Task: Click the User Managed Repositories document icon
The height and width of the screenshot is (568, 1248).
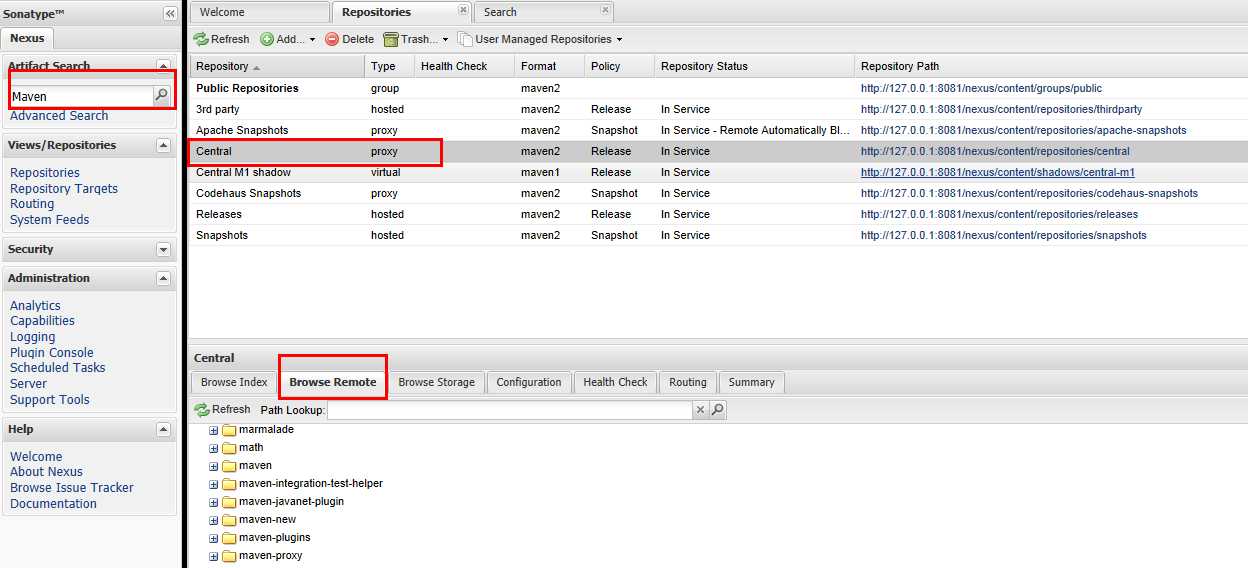Action: tap(465, 39)
